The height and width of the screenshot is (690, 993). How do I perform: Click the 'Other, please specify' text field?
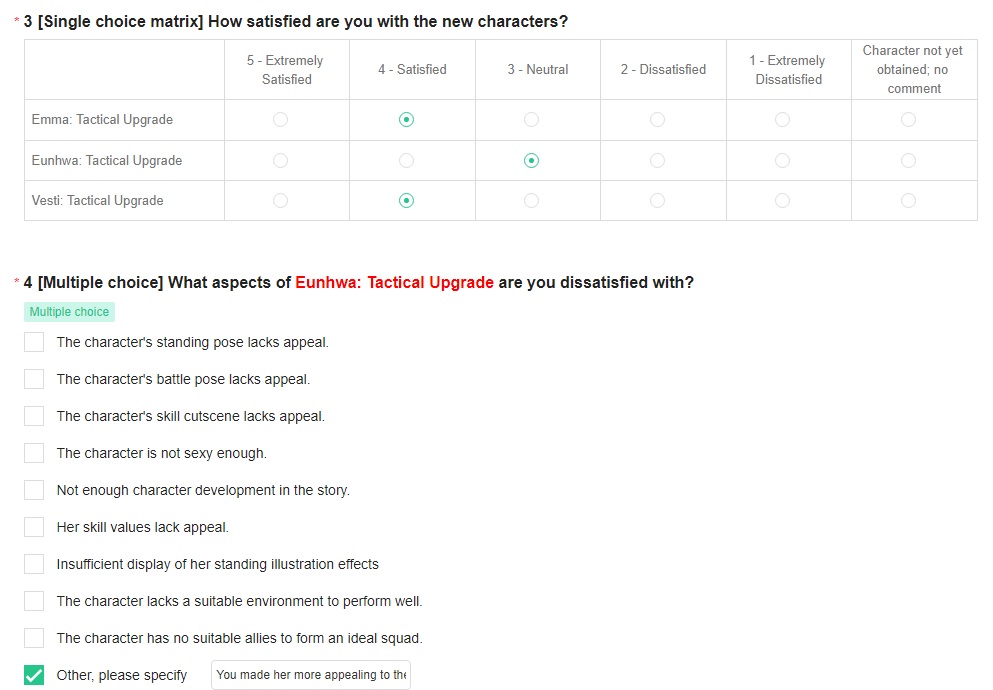click(x=311, y=675)
